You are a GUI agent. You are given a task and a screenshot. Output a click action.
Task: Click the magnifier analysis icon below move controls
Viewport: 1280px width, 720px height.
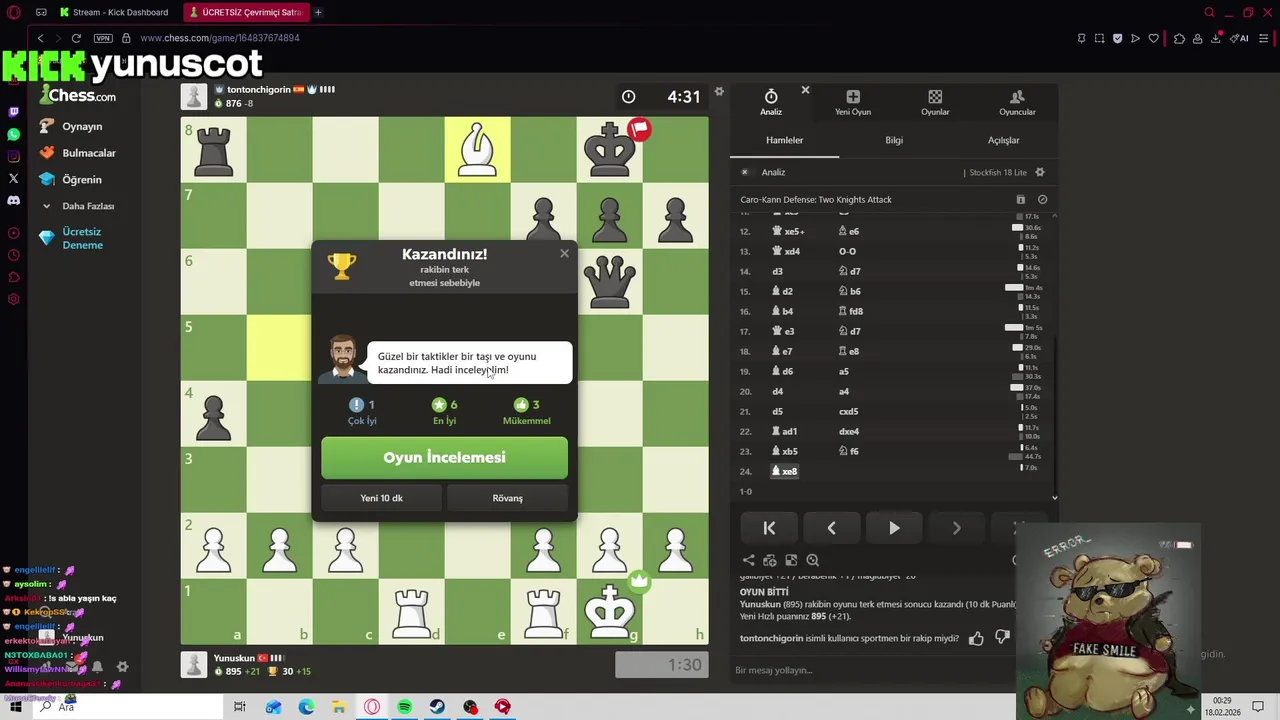point(812,561)
